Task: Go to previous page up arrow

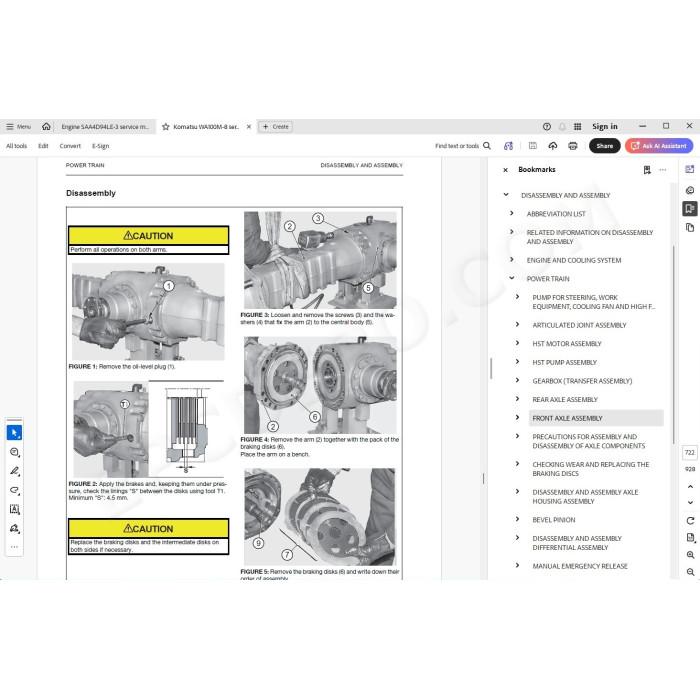Action: coord(690,487)
